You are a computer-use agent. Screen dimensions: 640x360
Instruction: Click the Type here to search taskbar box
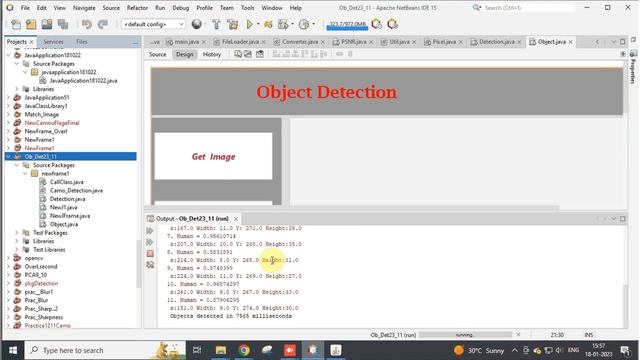tap(106, 350)
